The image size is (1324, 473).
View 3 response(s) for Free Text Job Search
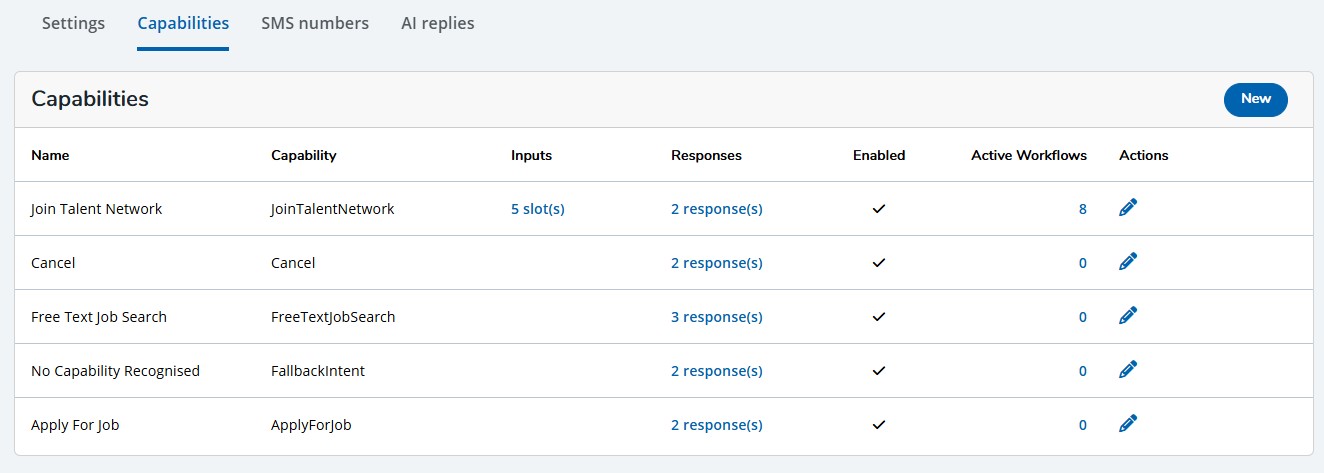(x=717, y=317)
